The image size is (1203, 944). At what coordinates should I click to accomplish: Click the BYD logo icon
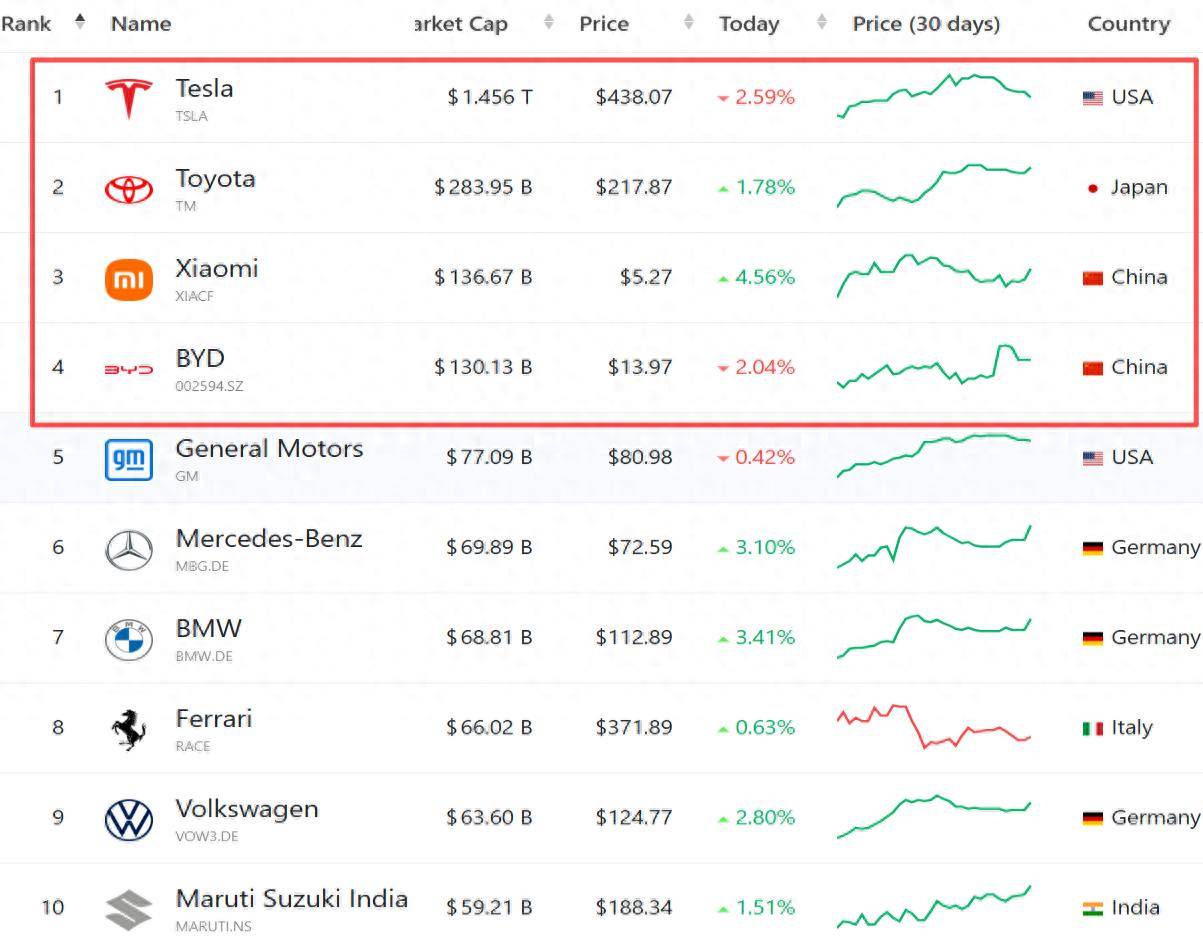129,369
